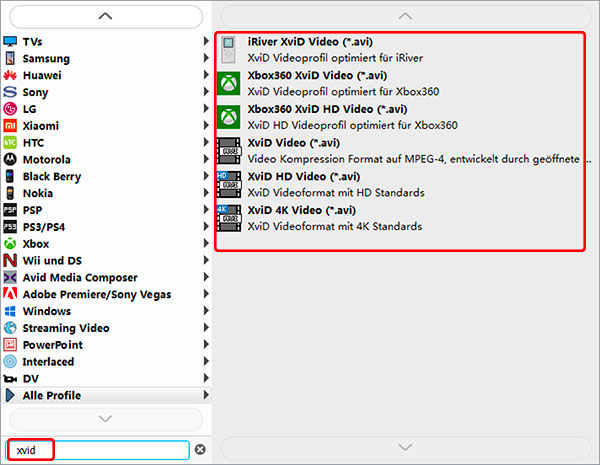Expand the Sony submenu arrow
Image resolution: width=600 pixels, height=465 pixels.
[206, 91]
